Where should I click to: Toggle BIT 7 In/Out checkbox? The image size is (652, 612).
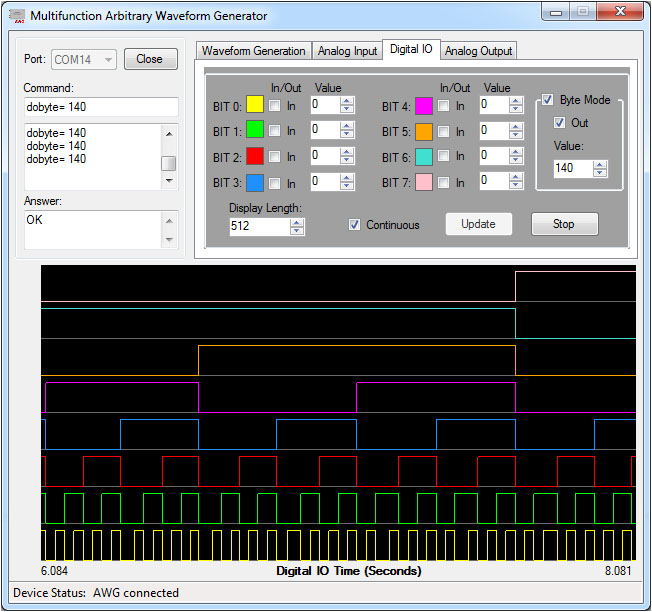pos(444,183)
